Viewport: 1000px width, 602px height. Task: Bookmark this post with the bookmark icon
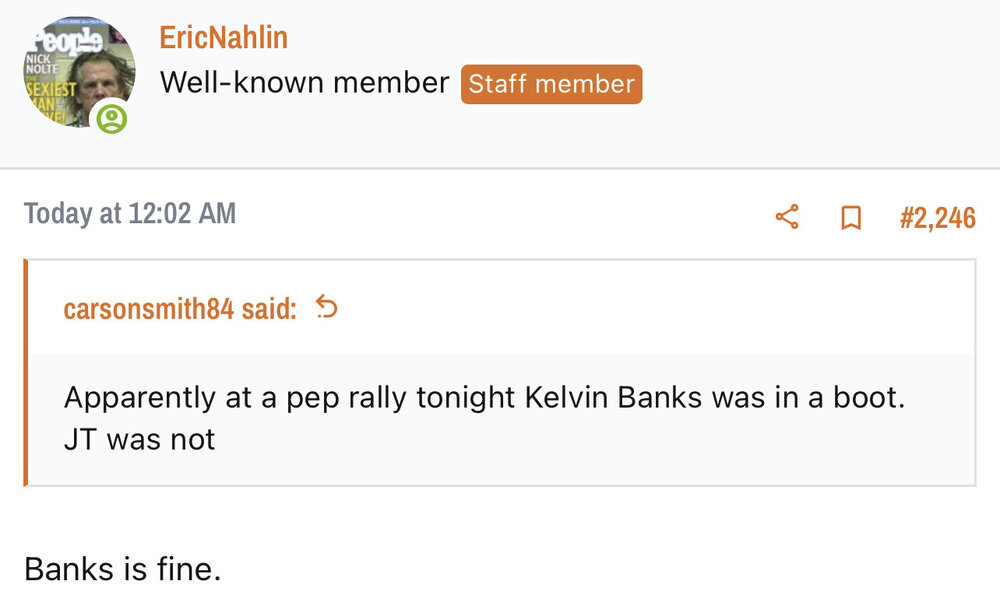point(851,217)
